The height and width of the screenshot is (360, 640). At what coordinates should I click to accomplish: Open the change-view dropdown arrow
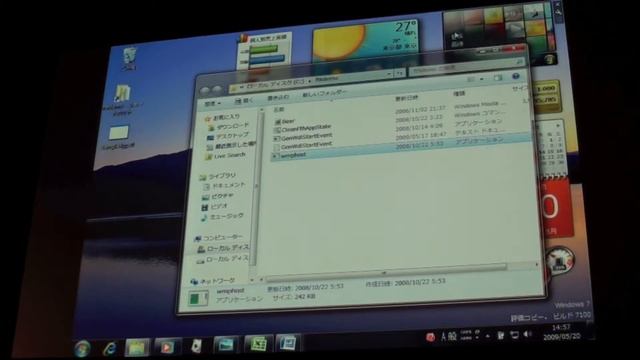[x=482, y=78]
